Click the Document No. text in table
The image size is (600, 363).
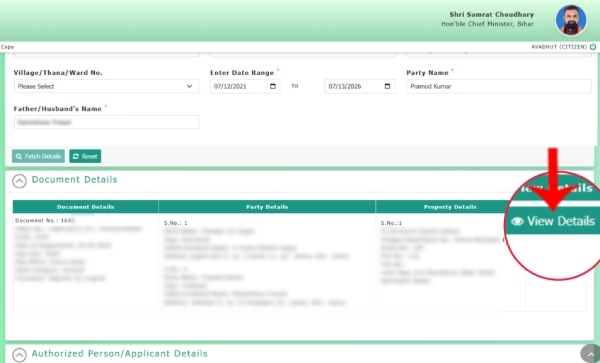tap(44, 221)
